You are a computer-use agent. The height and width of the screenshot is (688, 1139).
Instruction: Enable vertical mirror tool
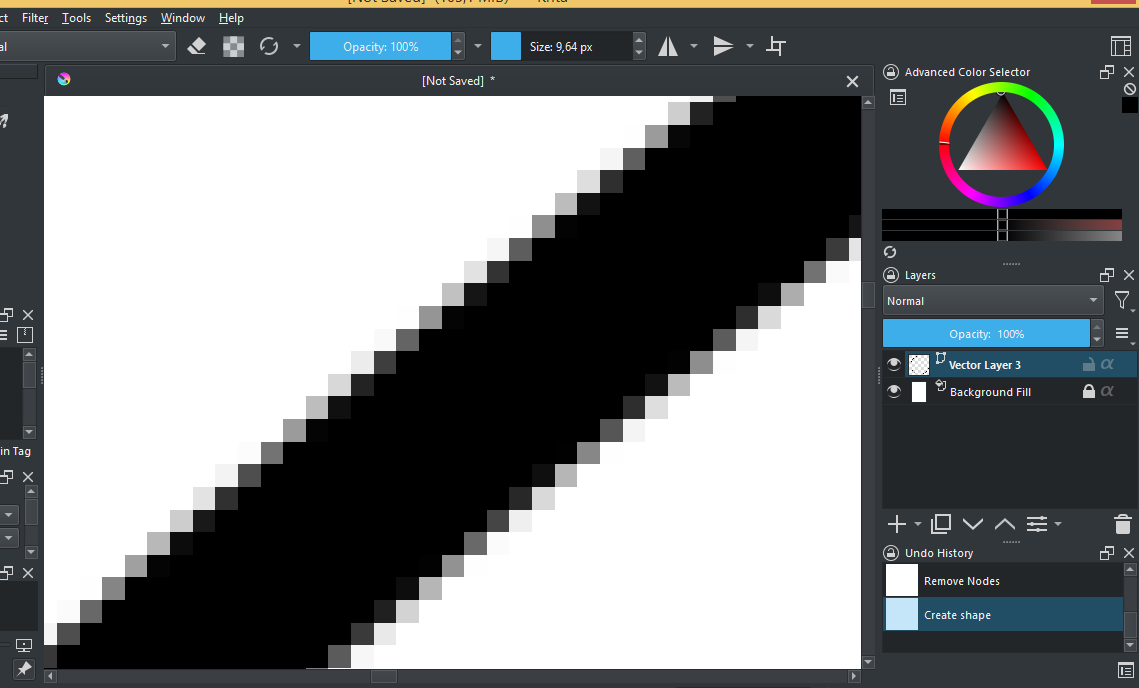coord(723,46)
